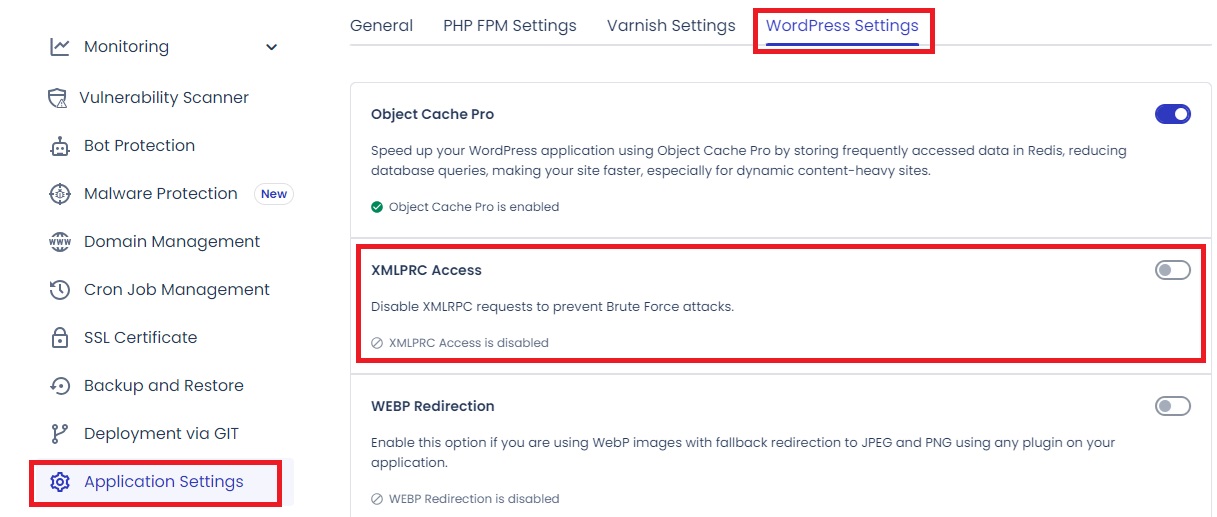Click the Application Settings gear icon
The width and height of the screenshot is (1217, 517).
click(60, 482)
